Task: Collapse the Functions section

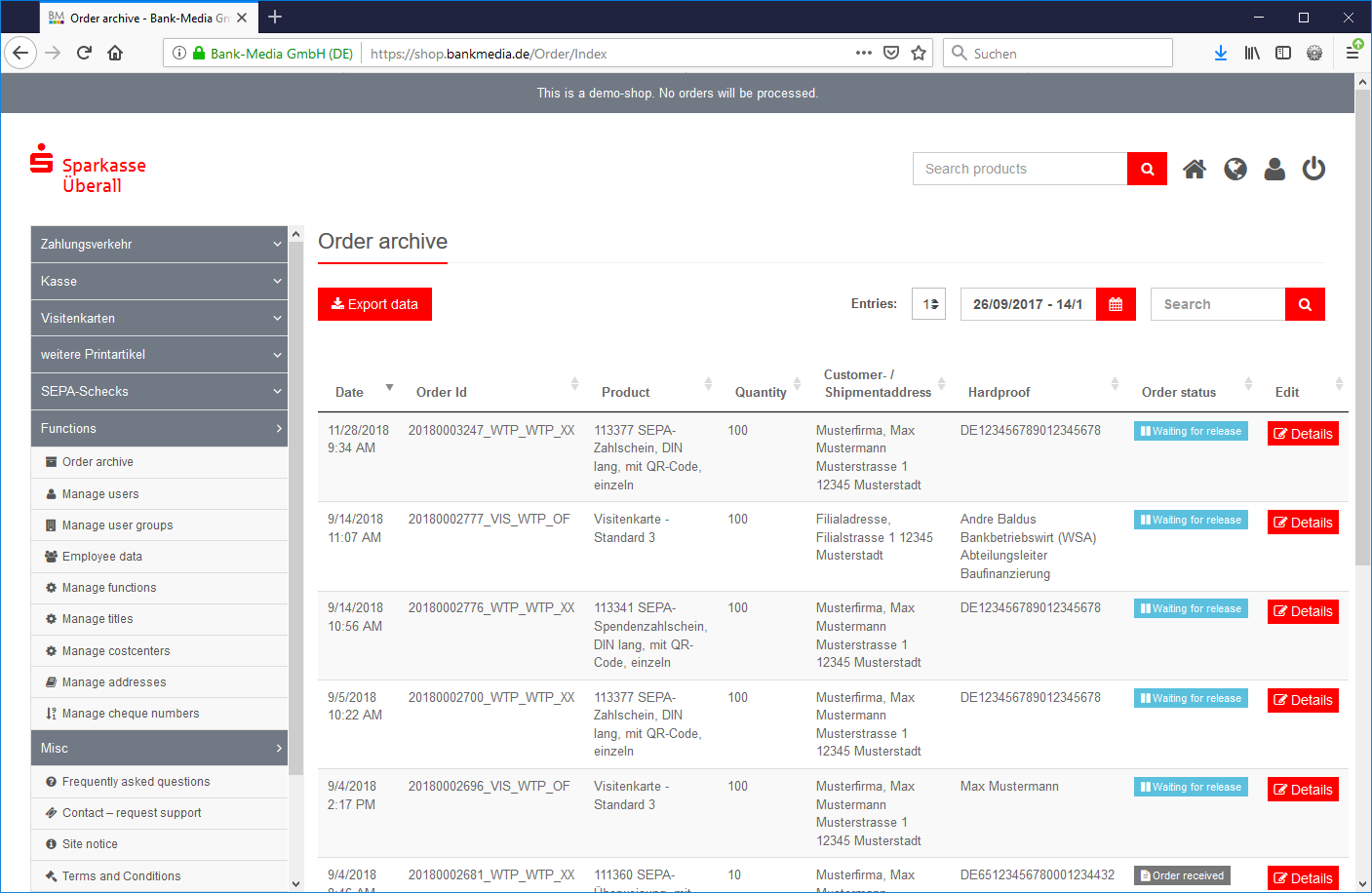Action: pos(160,428)
